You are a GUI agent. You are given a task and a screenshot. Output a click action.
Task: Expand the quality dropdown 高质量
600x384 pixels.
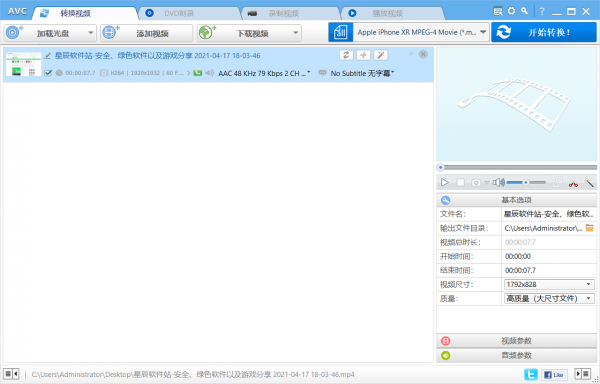(x=549, y=298)
